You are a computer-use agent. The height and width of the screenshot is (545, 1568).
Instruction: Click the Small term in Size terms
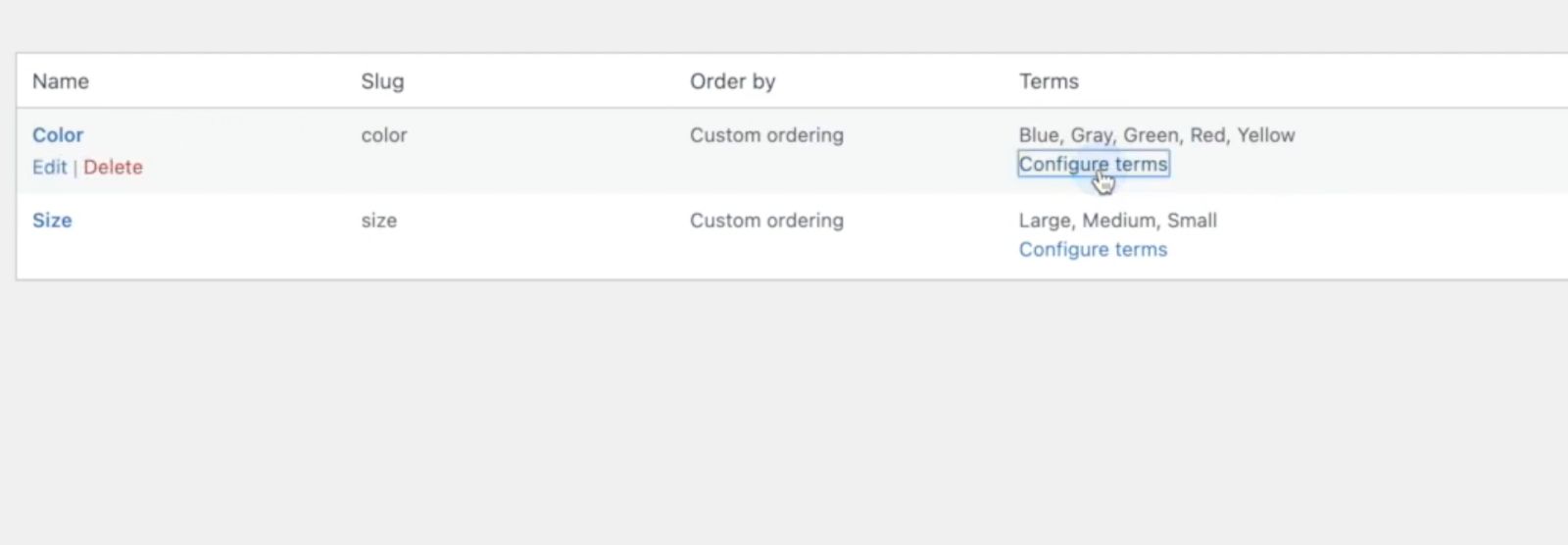[1192, 221]
